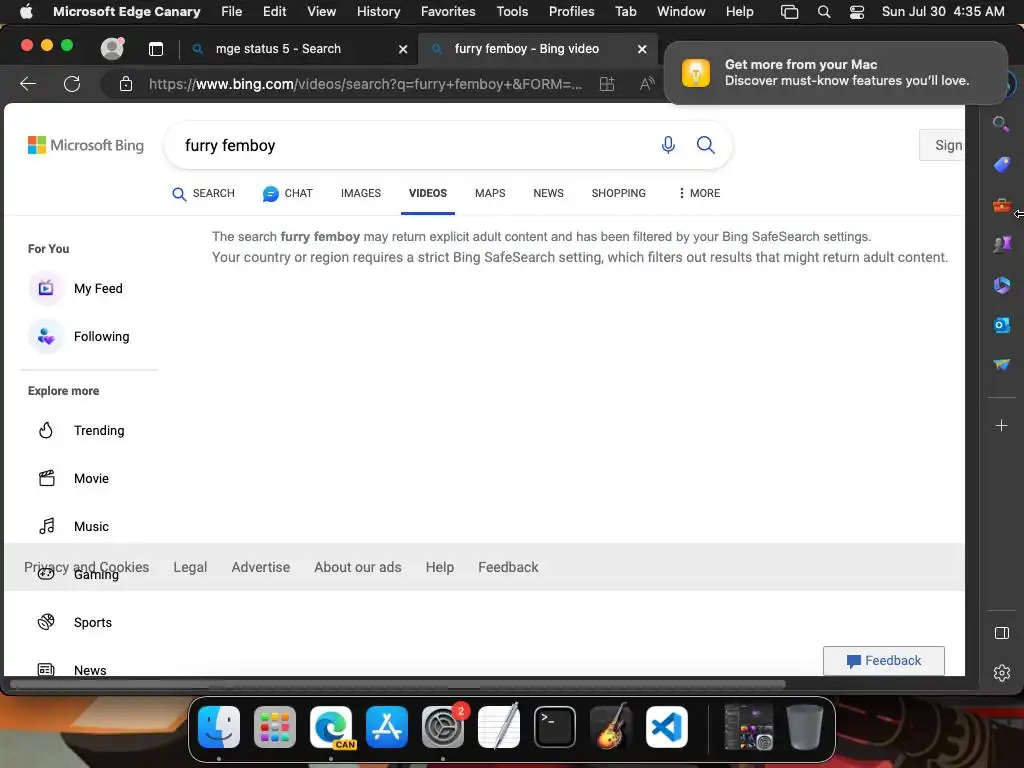
Task: Open Movie videos category
Action: click(x=73, y=478)
